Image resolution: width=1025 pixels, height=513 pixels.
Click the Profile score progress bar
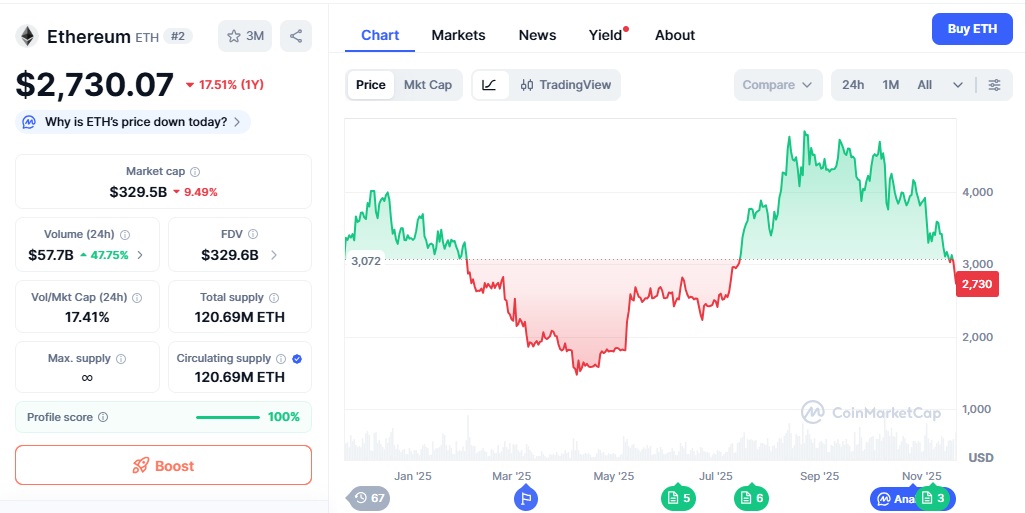[x=227, y=417]
